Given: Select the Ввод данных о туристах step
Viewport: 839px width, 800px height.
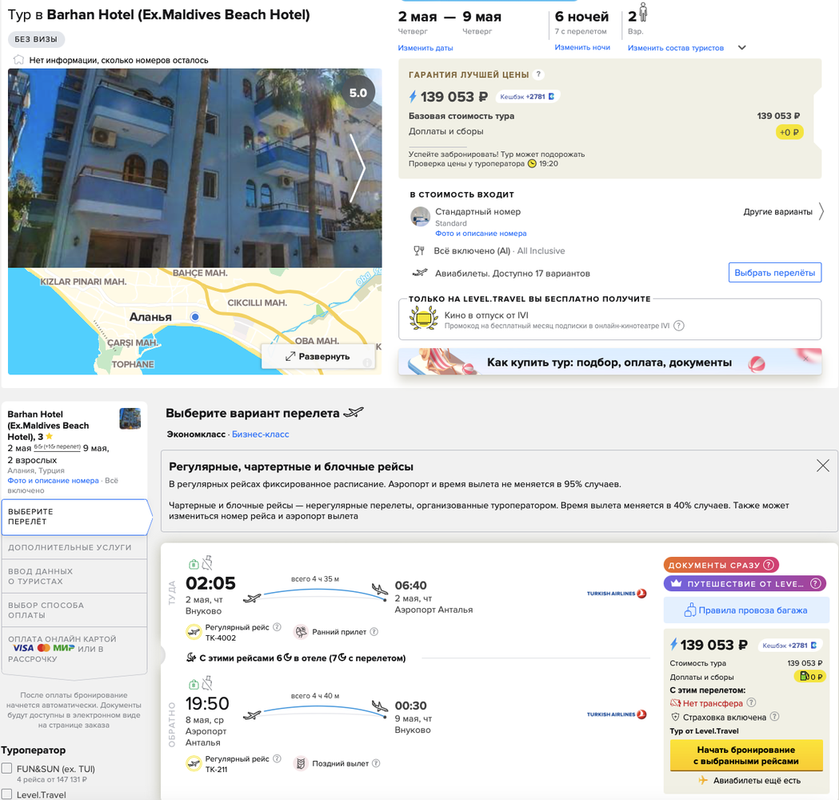Looking at the screenshot, I should tap(74, 576).
